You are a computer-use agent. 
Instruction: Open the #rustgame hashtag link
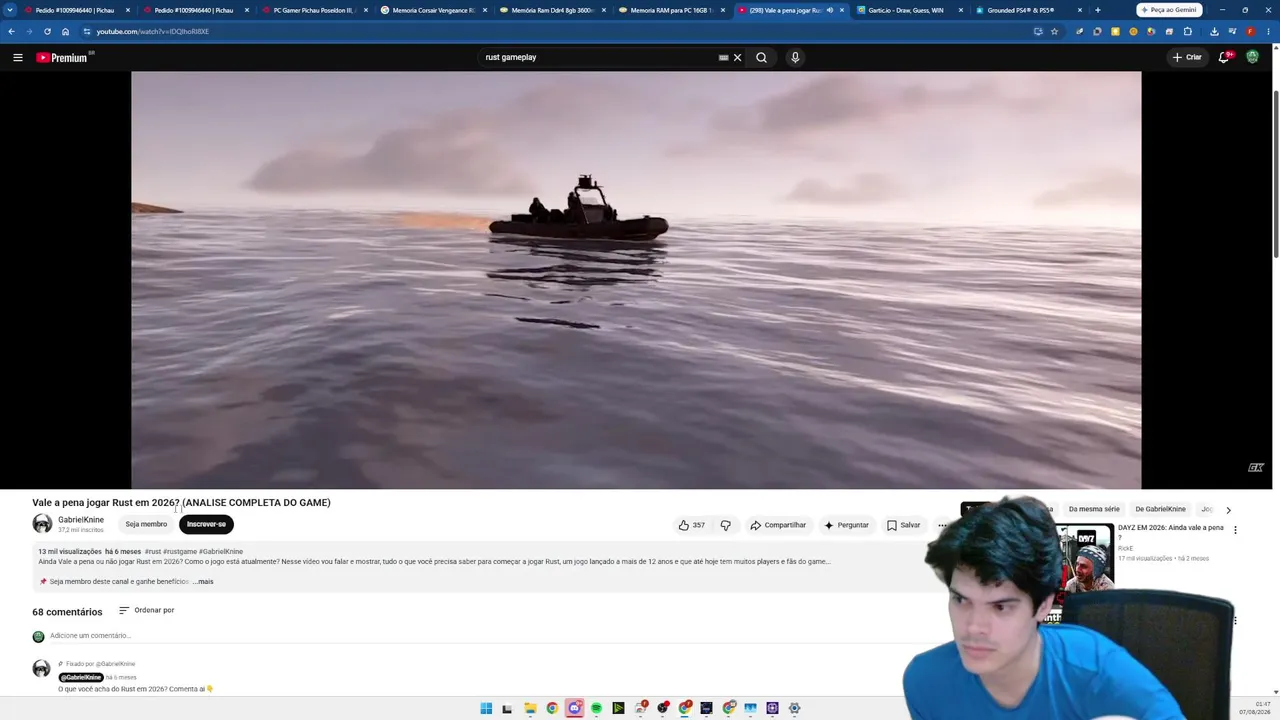pos(180,551)
